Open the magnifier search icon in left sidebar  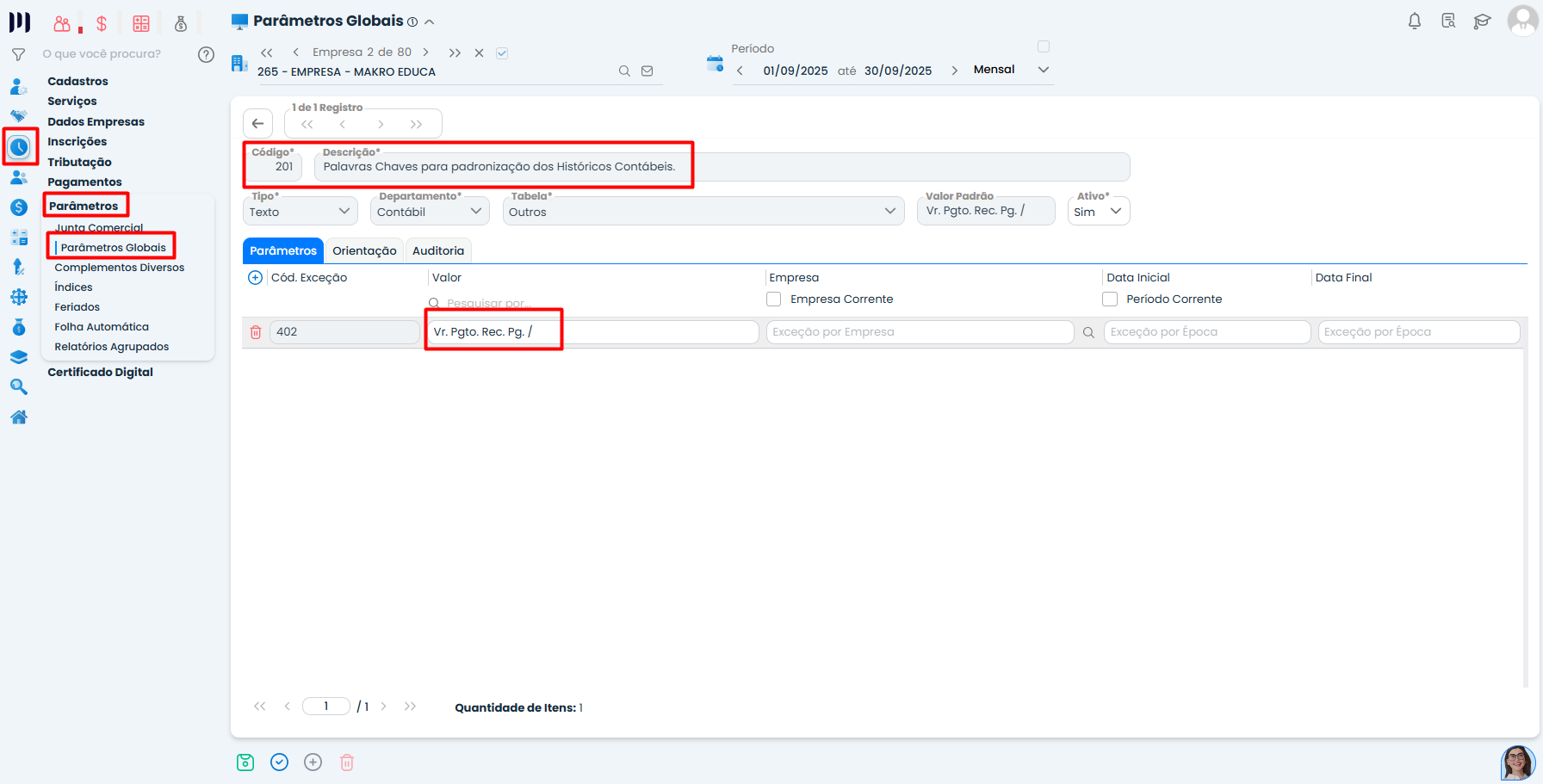pyautogui.click(x=18, y=387)
